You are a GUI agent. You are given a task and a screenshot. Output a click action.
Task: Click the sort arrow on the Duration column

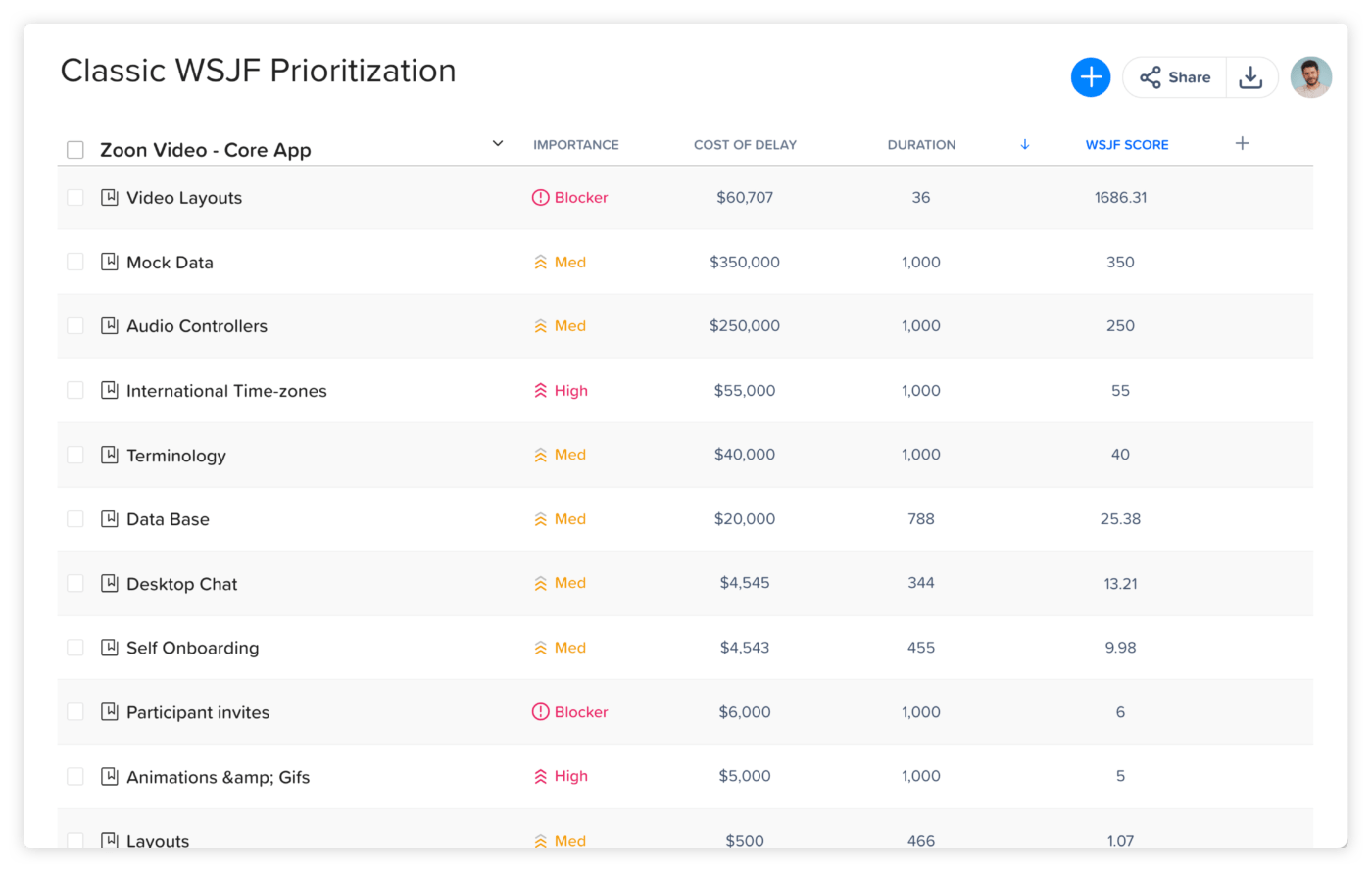(1025, 144)
